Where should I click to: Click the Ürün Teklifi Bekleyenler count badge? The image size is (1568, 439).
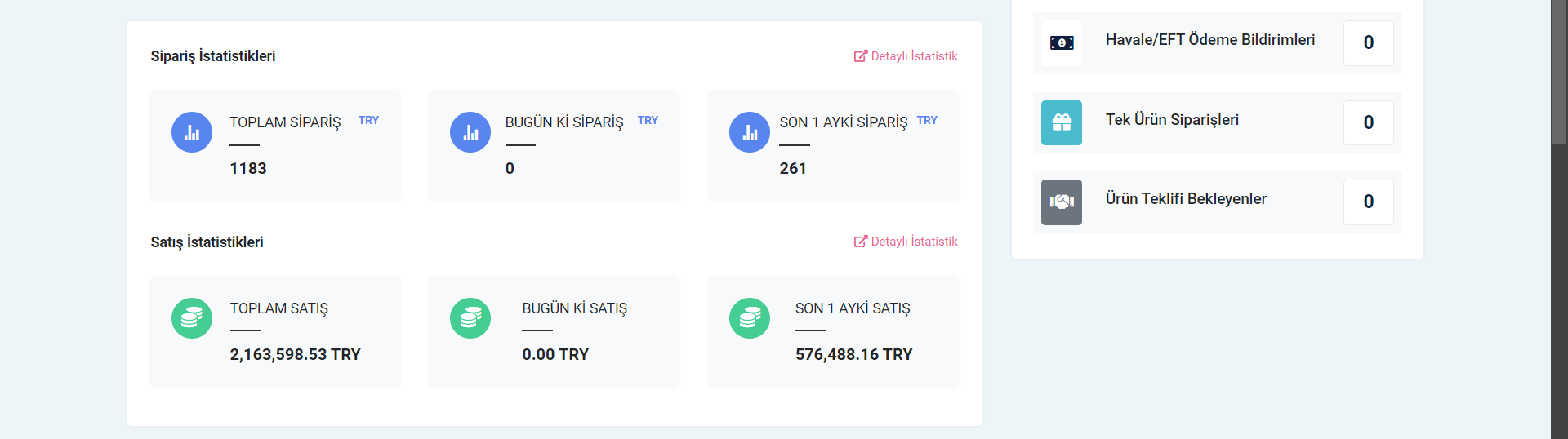1369,202
